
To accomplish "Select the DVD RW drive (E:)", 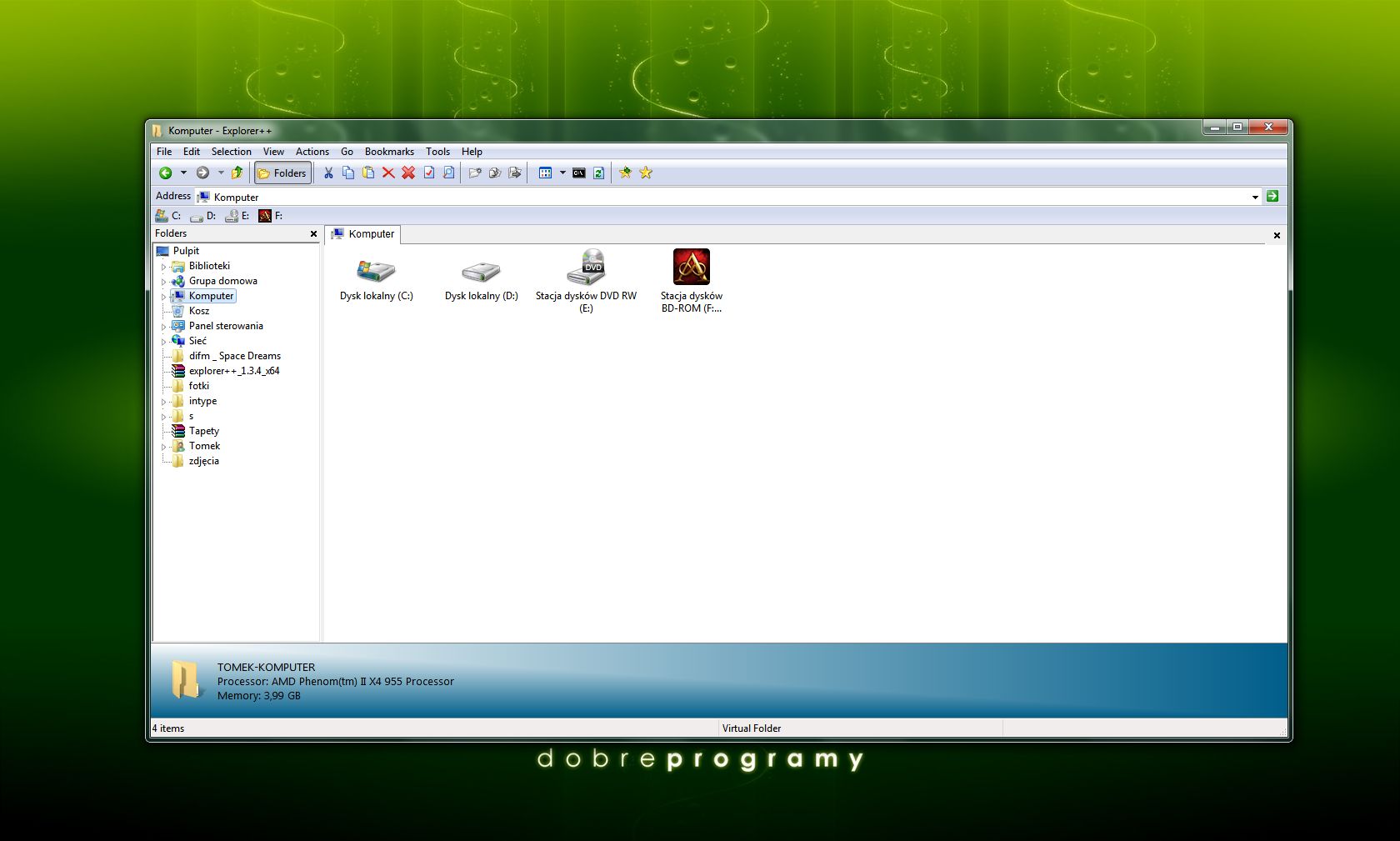I will point(586,281).
